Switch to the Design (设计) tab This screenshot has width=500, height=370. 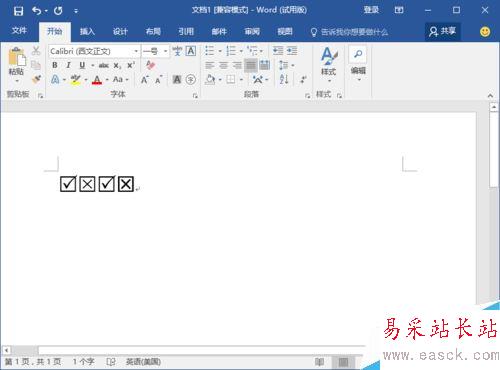coord(120,32)
